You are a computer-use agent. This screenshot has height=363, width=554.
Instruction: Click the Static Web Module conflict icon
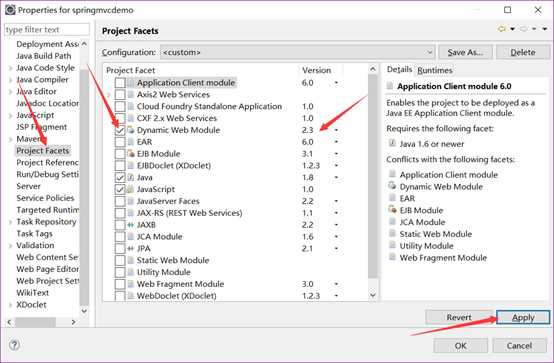(x=392, y=233)
